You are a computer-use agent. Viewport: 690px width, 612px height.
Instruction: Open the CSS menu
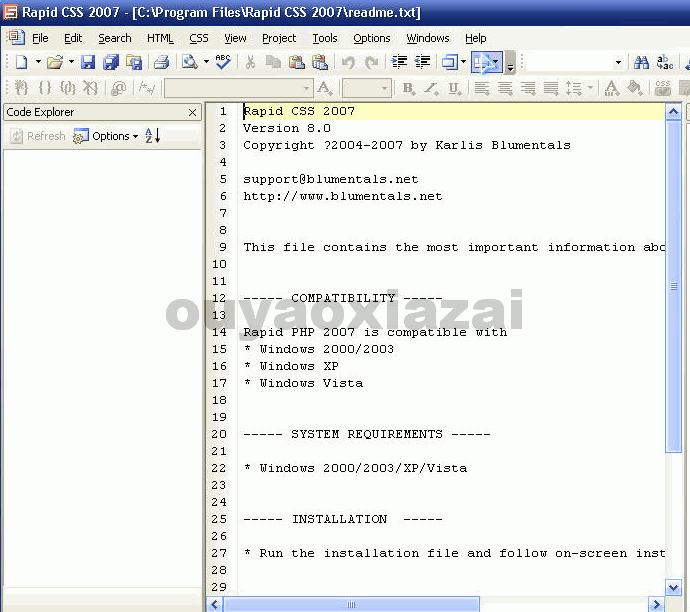pos(199,38)
